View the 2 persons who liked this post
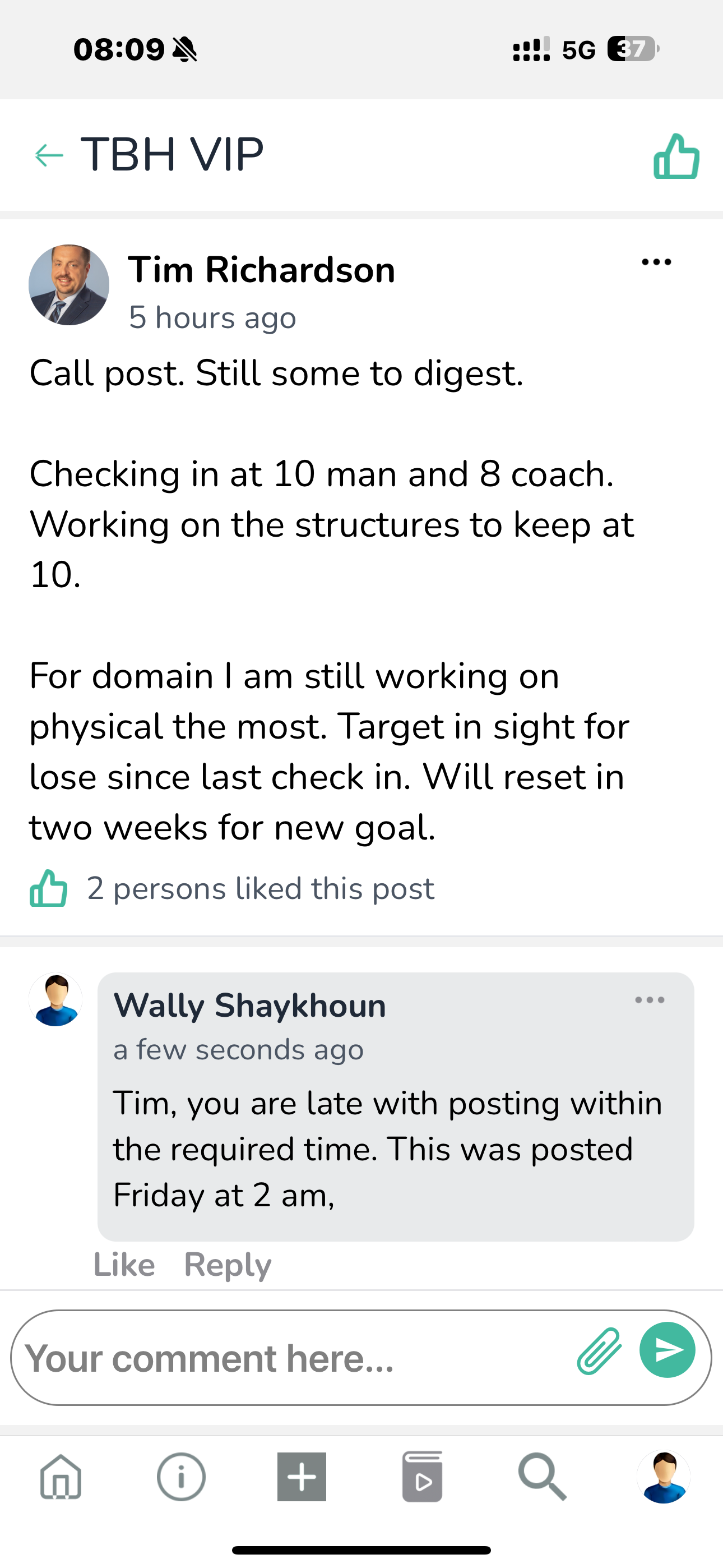This screenshot has width=723, height=1568. click(261, 889)
